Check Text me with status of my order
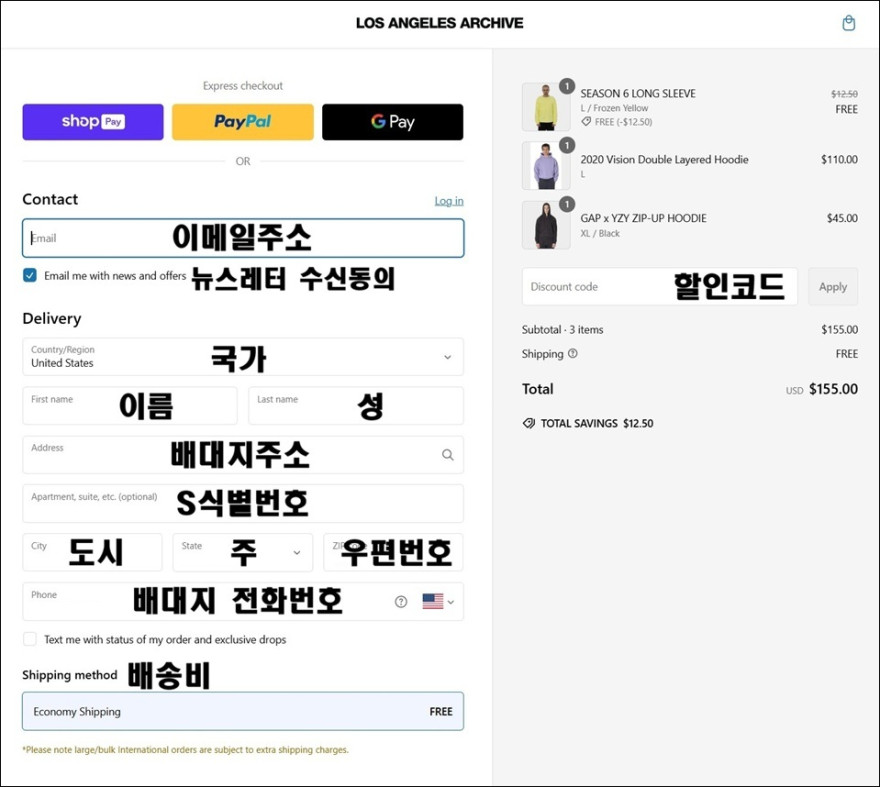 coord(30,639)
